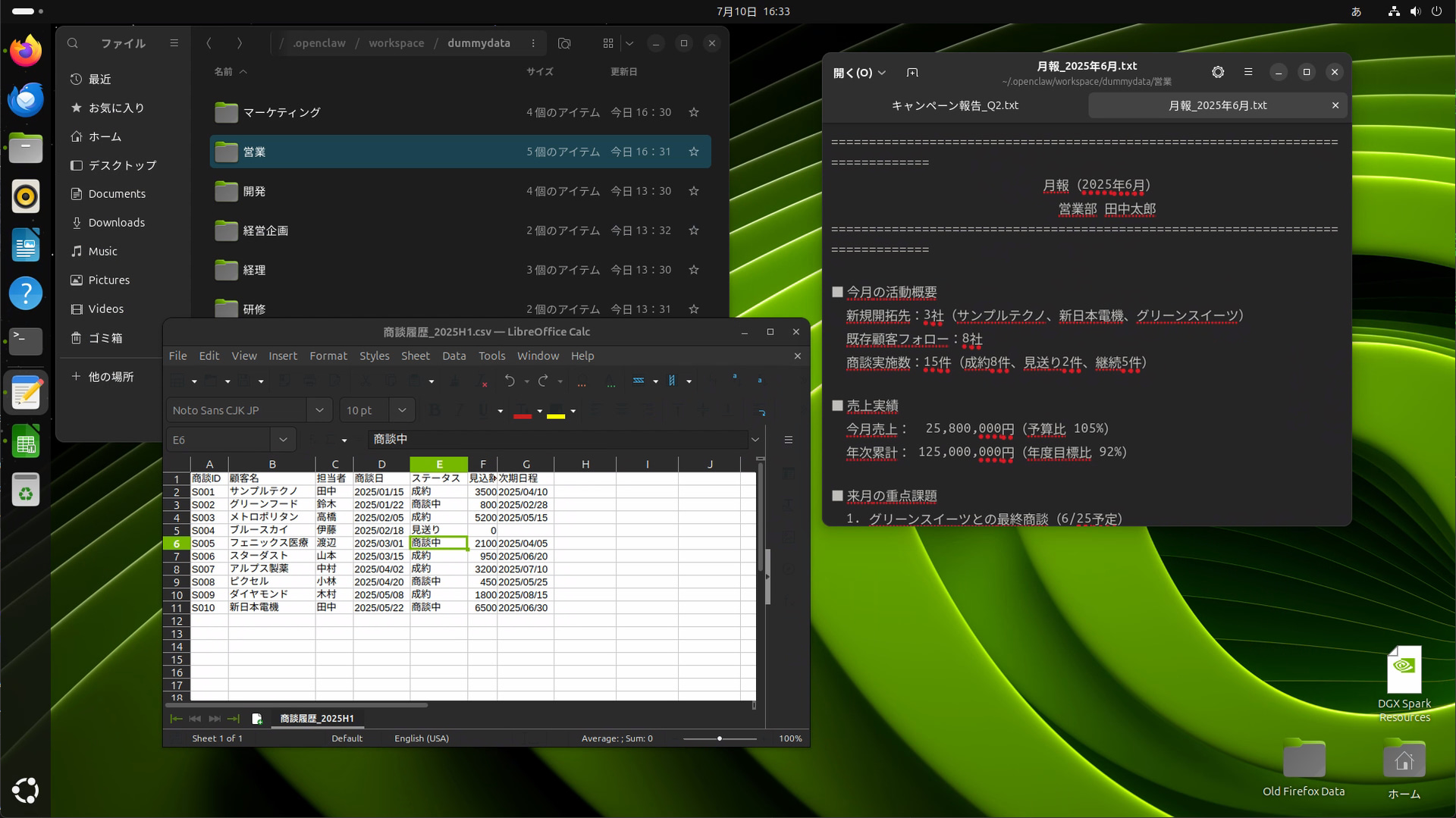Expand the formula bar
The width and height of the screenshot is (1456, 818).
(755, 440)
